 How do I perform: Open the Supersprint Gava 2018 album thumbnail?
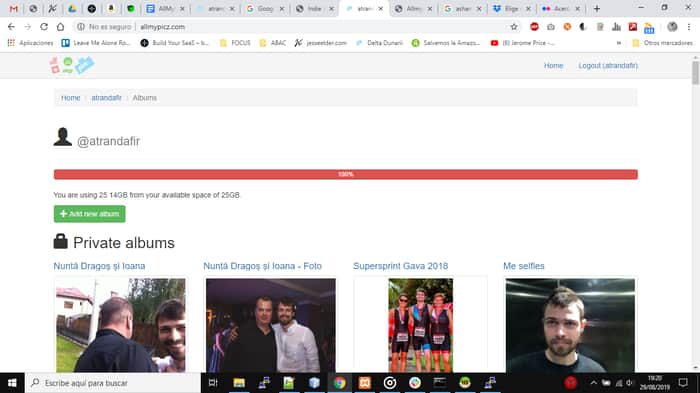pyautogui.click(x=421, y=325)
